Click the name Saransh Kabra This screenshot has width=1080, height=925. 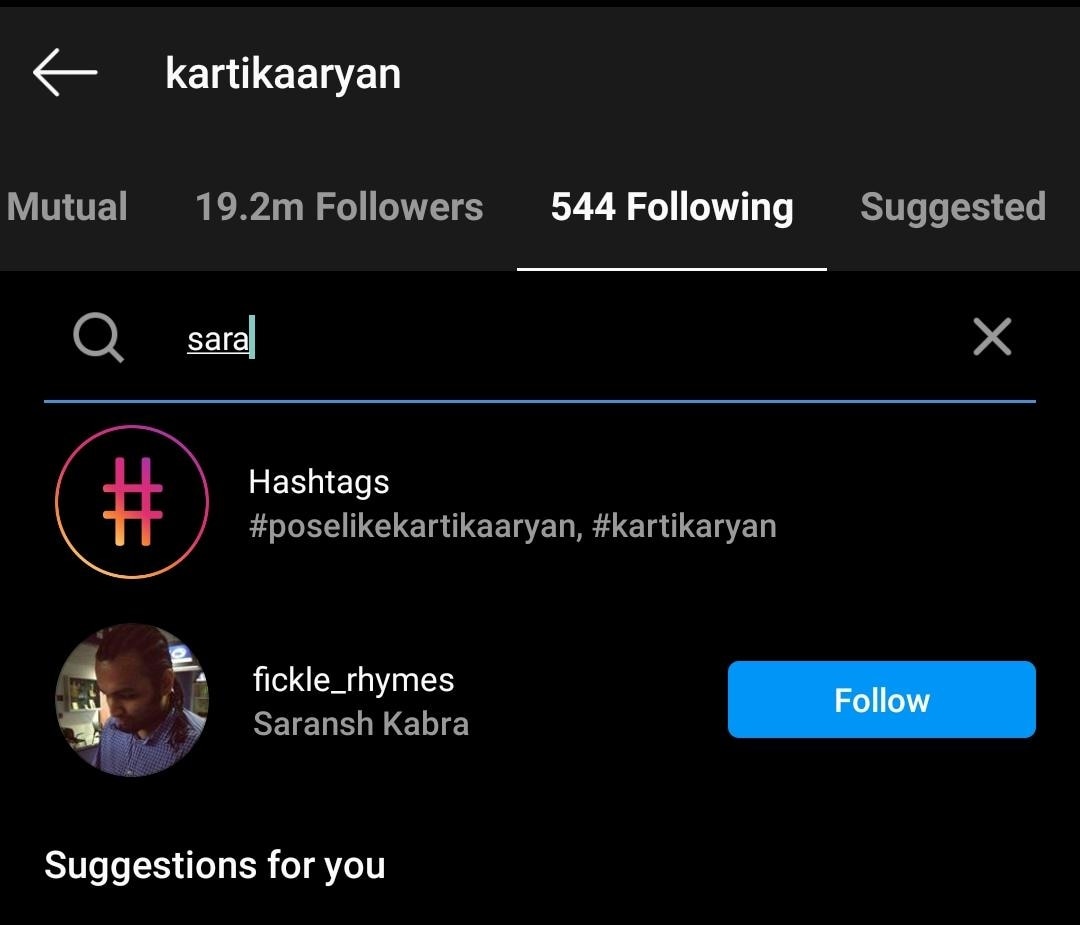(361, 723)
